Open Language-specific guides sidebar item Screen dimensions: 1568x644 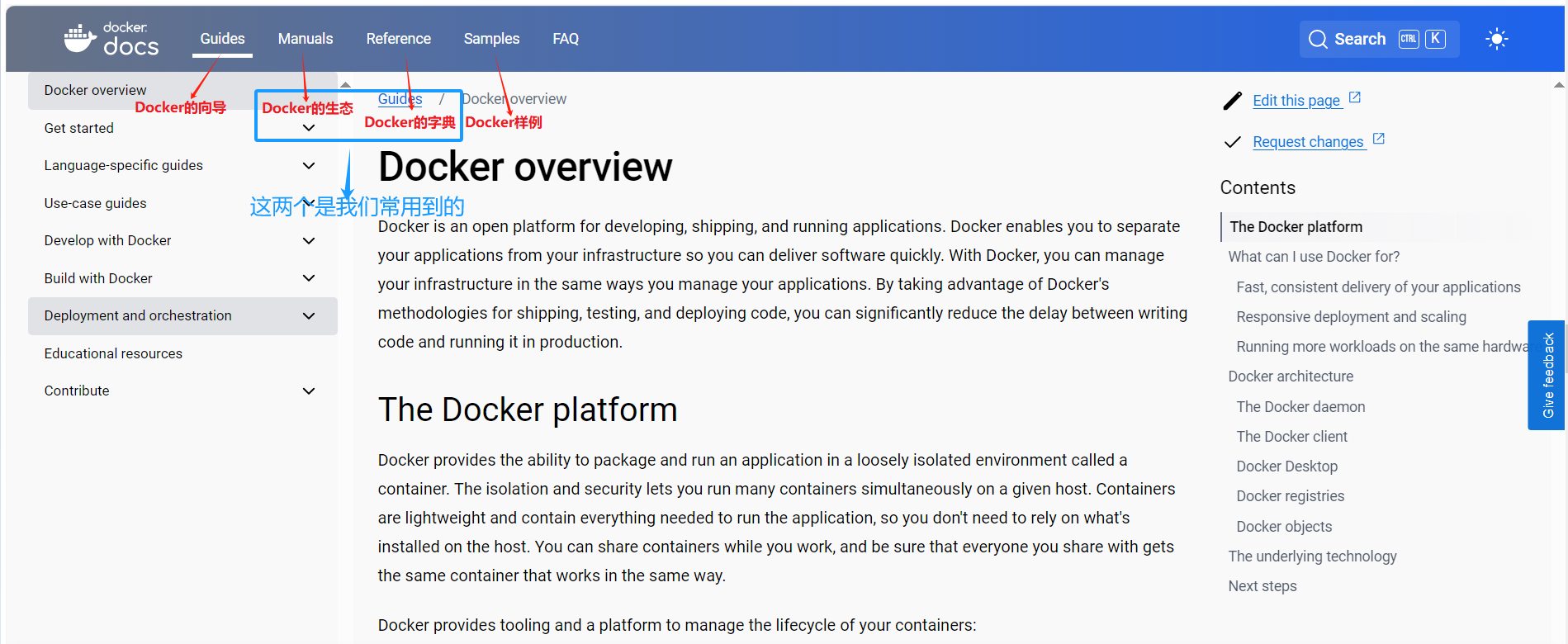(123, 165)
